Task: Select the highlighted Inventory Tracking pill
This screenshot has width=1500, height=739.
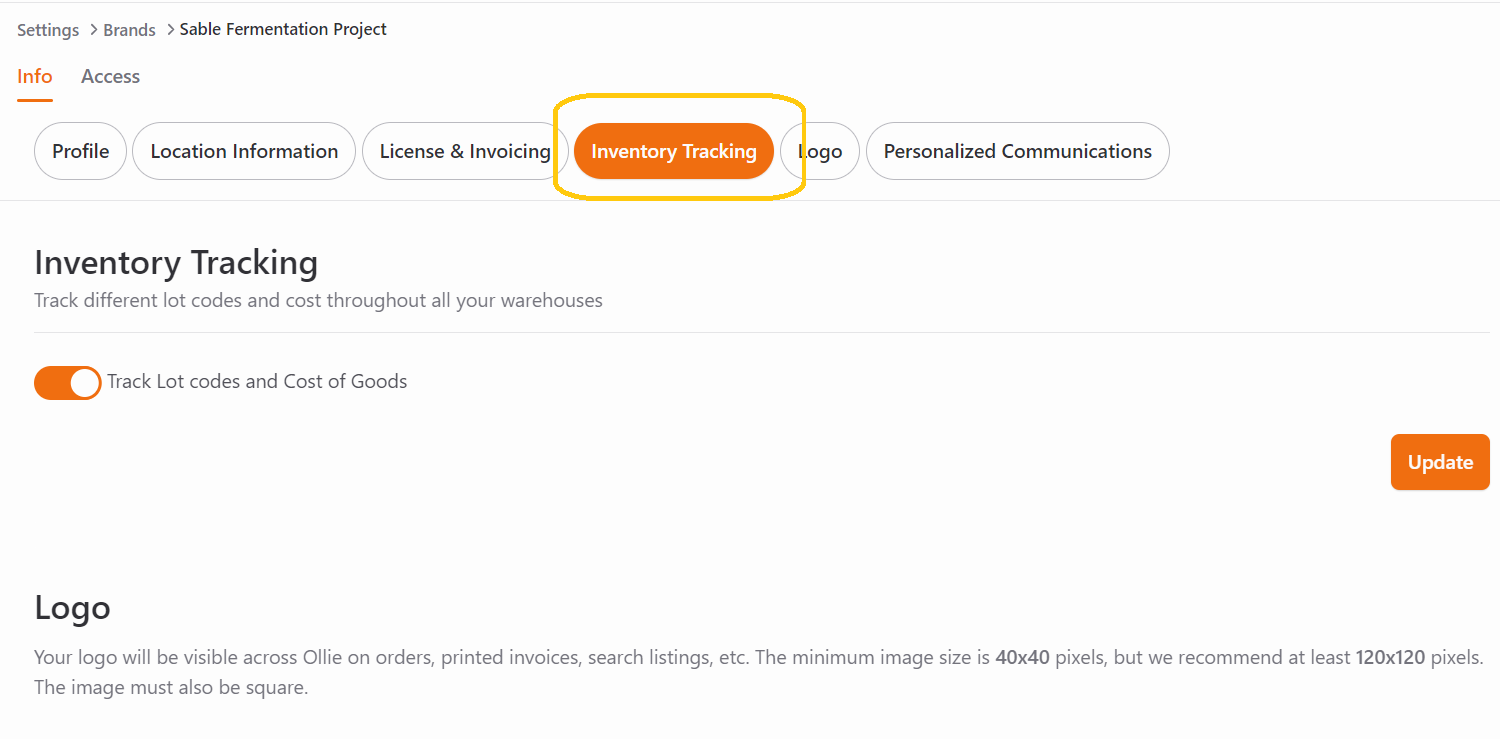Action: pyautogui.click(x=674, y=151)
